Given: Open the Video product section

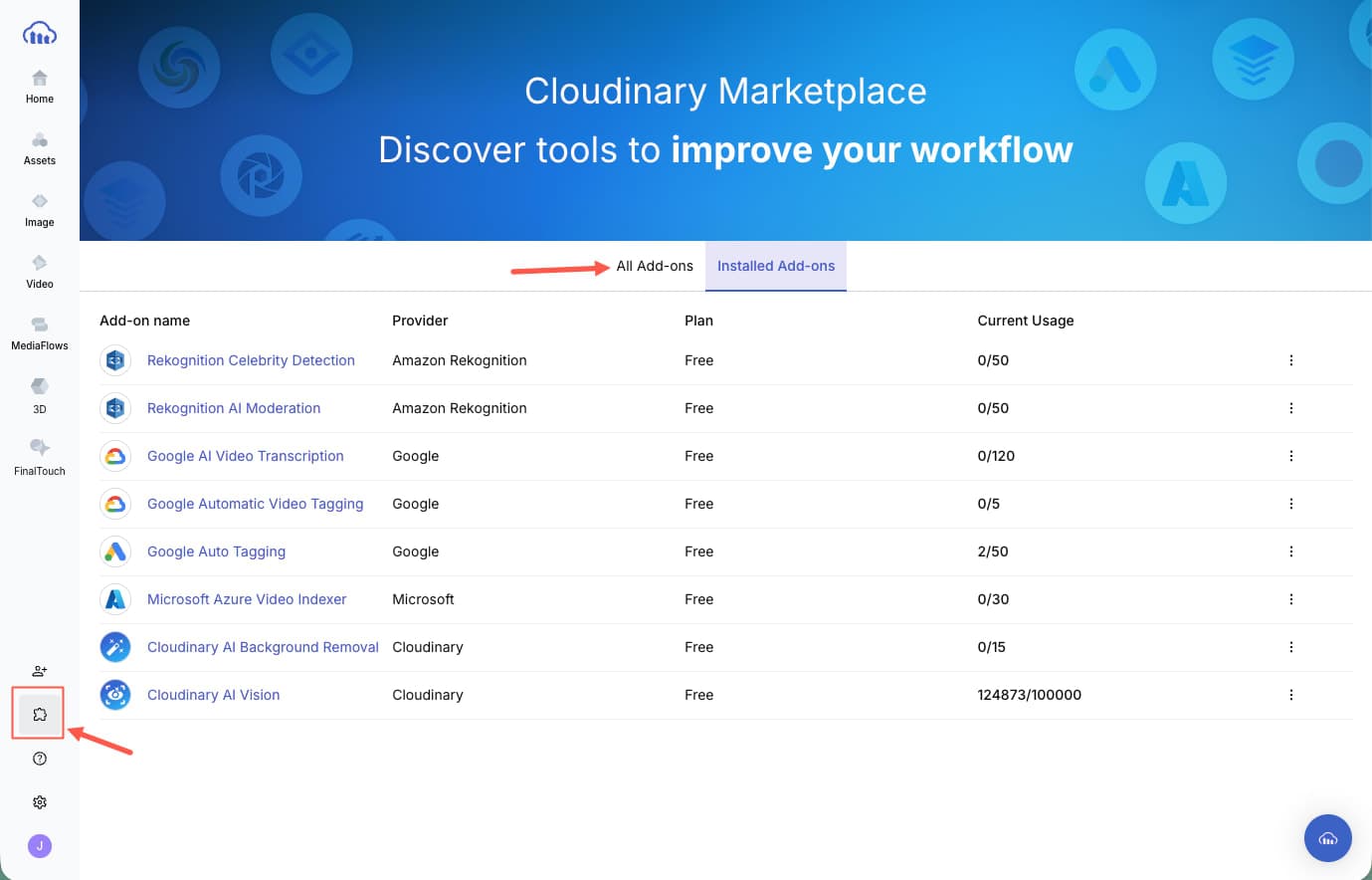Looking at the screenshot, I should click(x=40, y=272).
